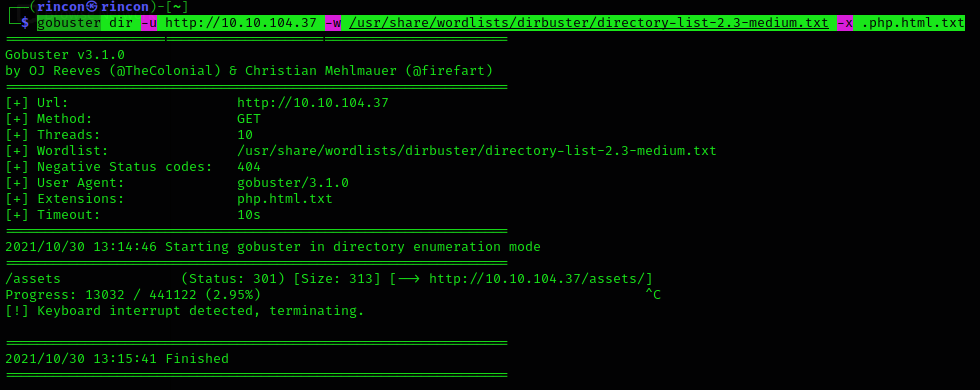Click the -u flag in the command
The width and height of the screenshot is (980, 390).
[x=149, y=23]
